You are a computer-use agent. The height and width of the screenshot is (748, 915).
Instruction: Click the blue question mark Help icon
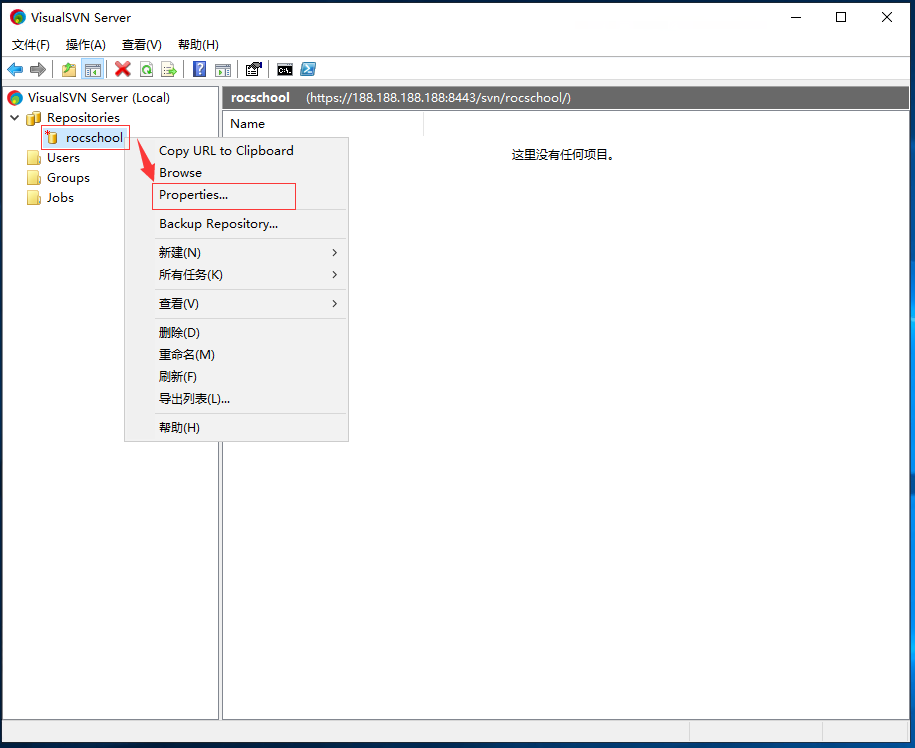pos(200,69)
